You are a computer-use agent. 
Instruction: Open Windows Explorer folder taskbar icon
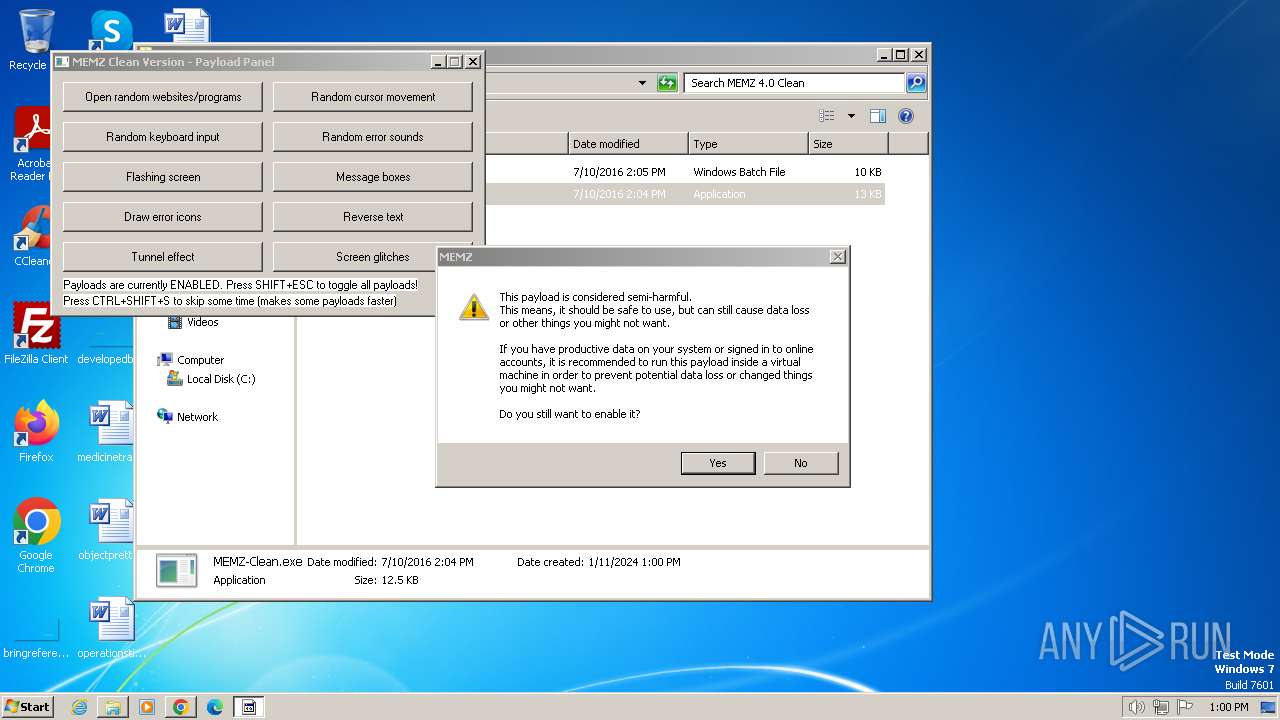(x=113, y=707)
